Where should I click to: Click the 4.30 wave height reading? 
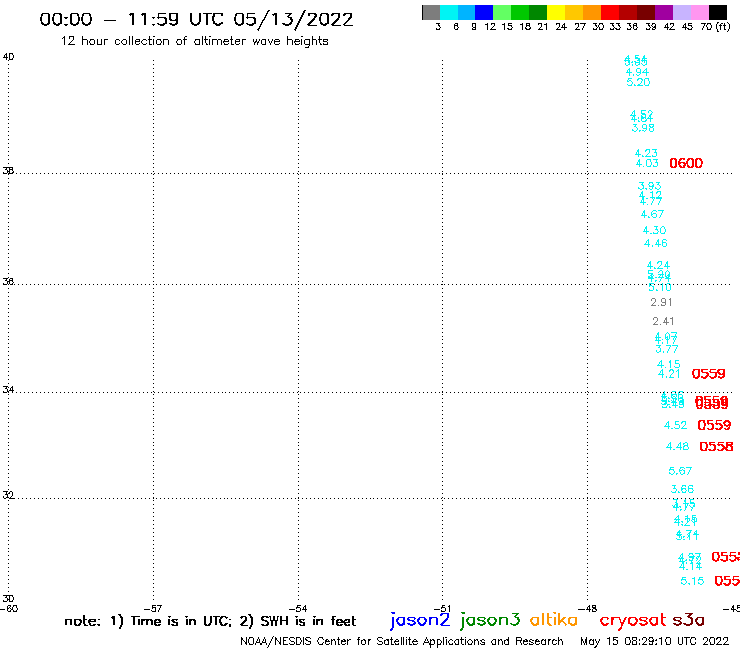click(x=654, y=230)
